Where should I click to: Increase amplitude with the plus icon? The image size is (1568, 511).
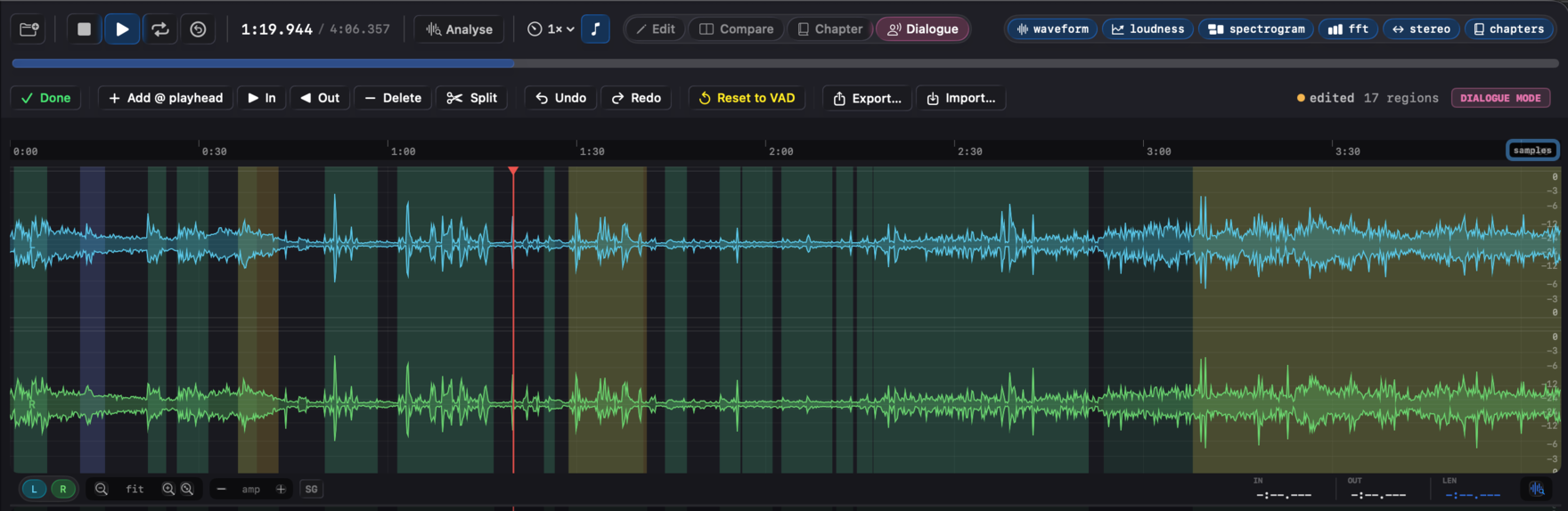pos(281,489)
